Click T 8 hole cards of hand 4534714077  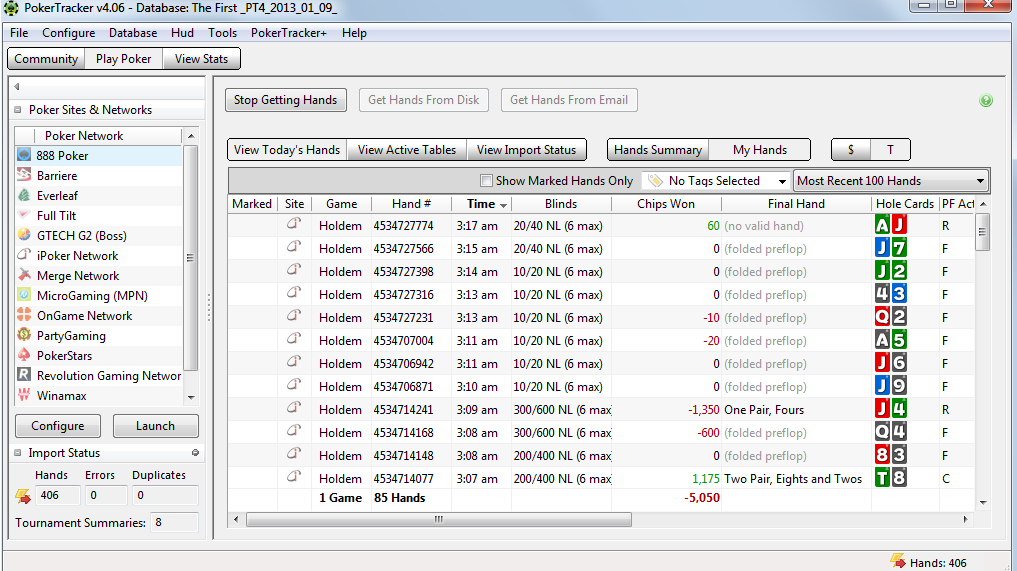891,478
